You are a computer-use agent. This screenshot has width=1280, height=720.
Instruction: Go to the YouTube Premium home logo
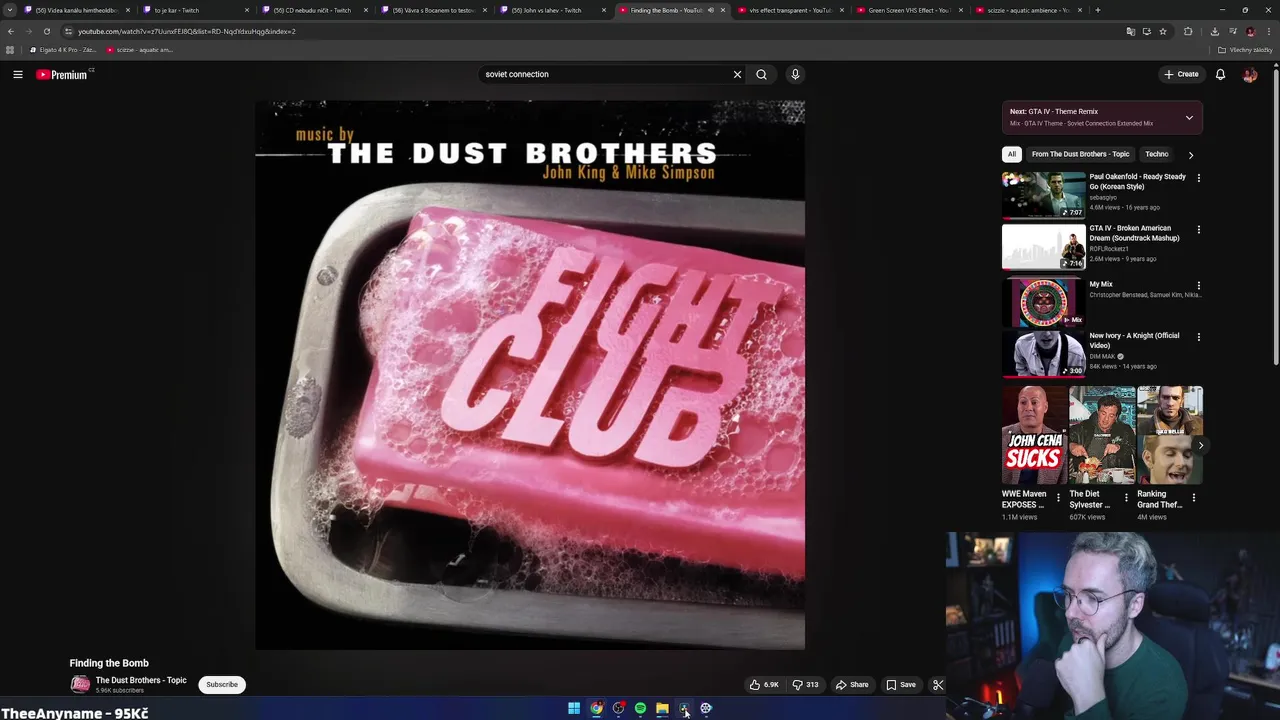pos(62,74)
